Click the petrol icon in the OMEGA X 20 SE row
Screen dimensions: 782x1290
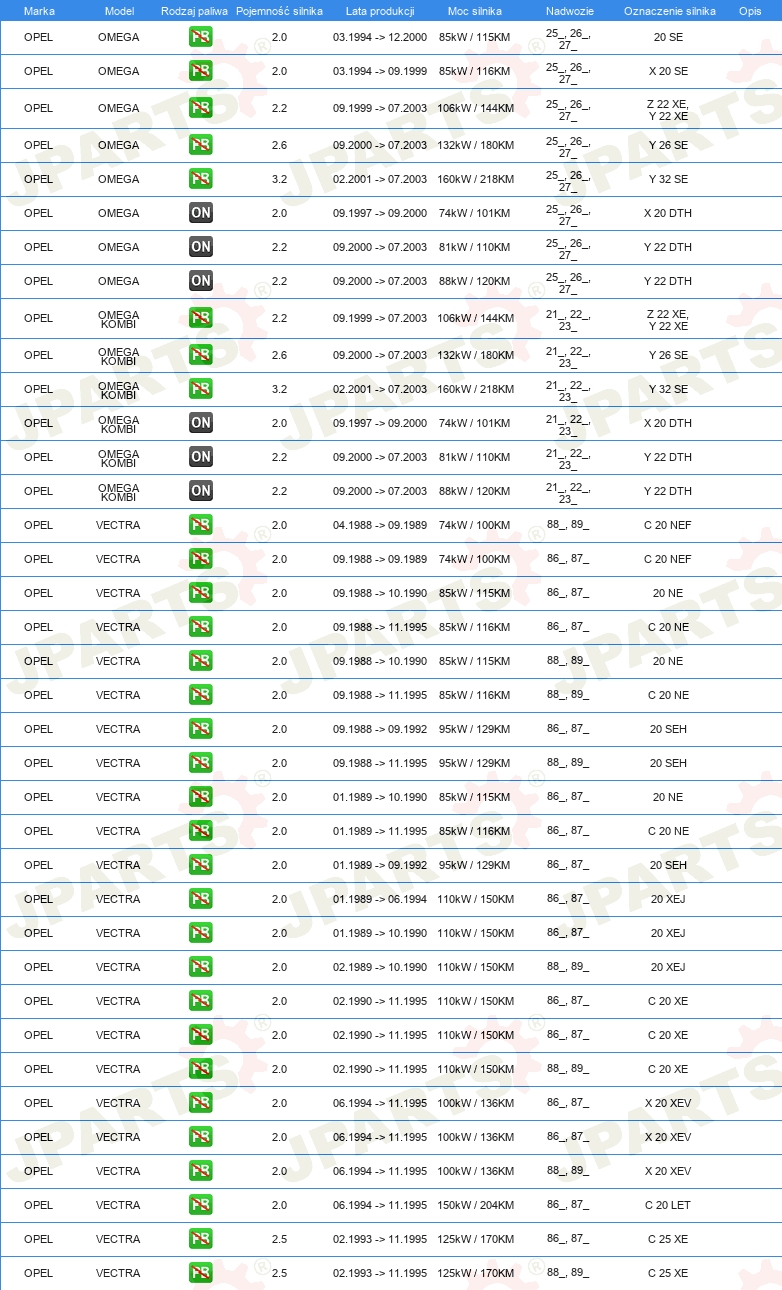tap(201, 71)
